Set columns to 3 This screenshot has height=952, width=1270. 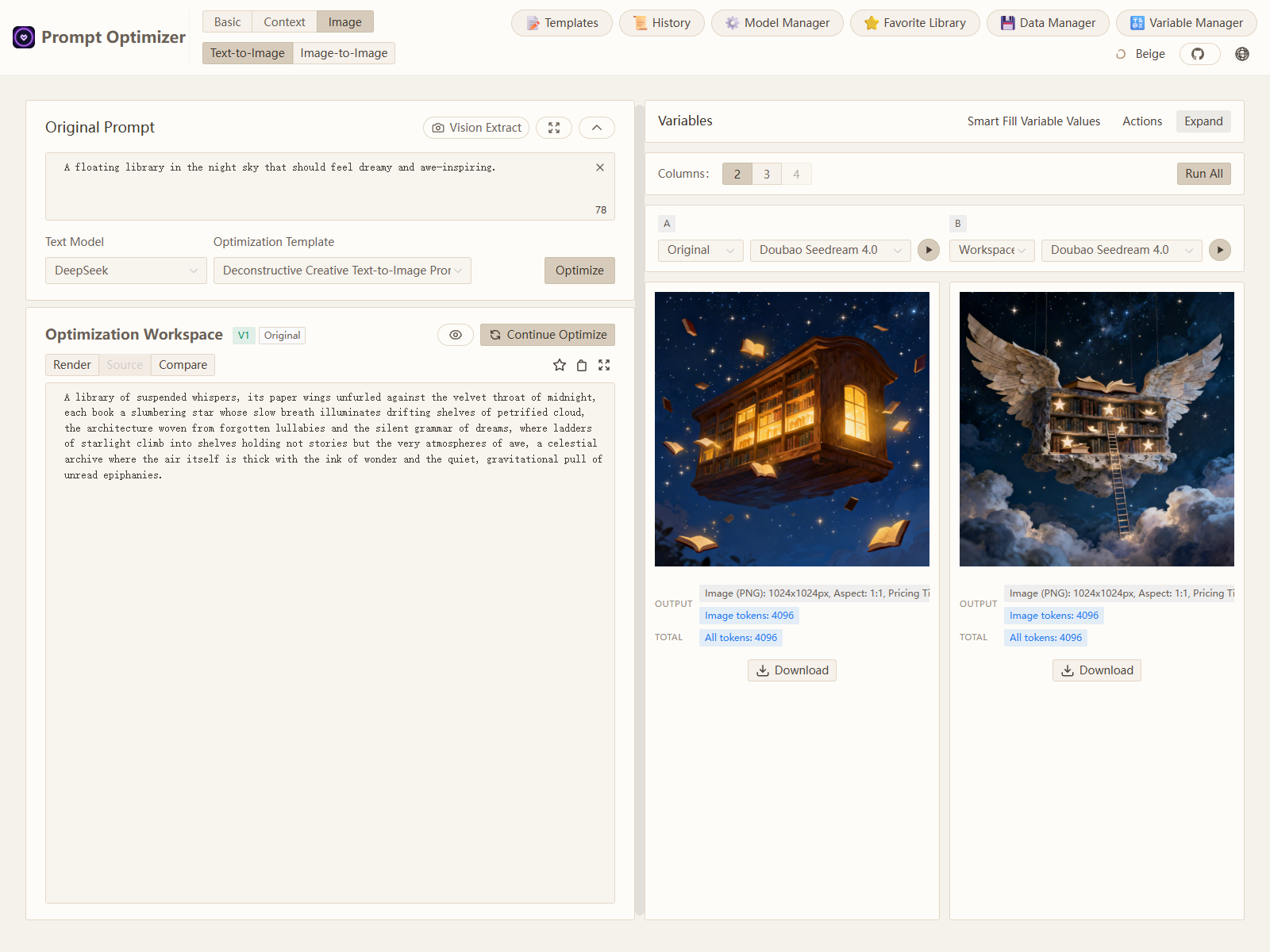[x=767, y=174]
